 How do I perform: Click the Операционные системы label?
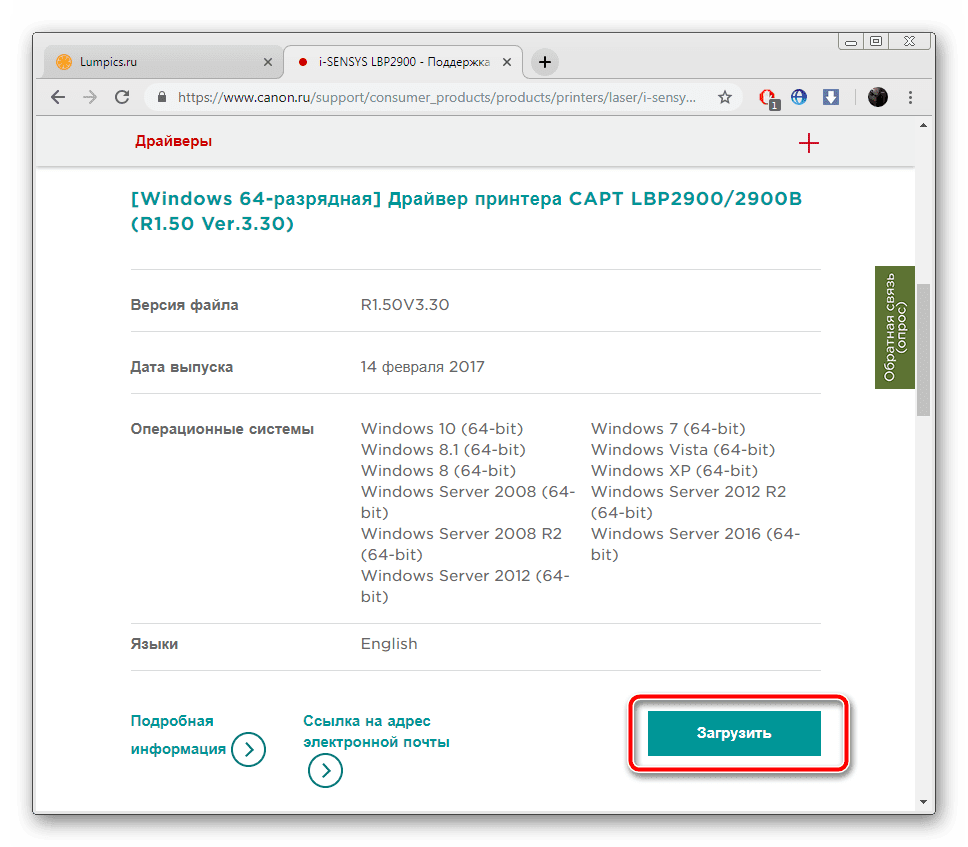(222, 429)
